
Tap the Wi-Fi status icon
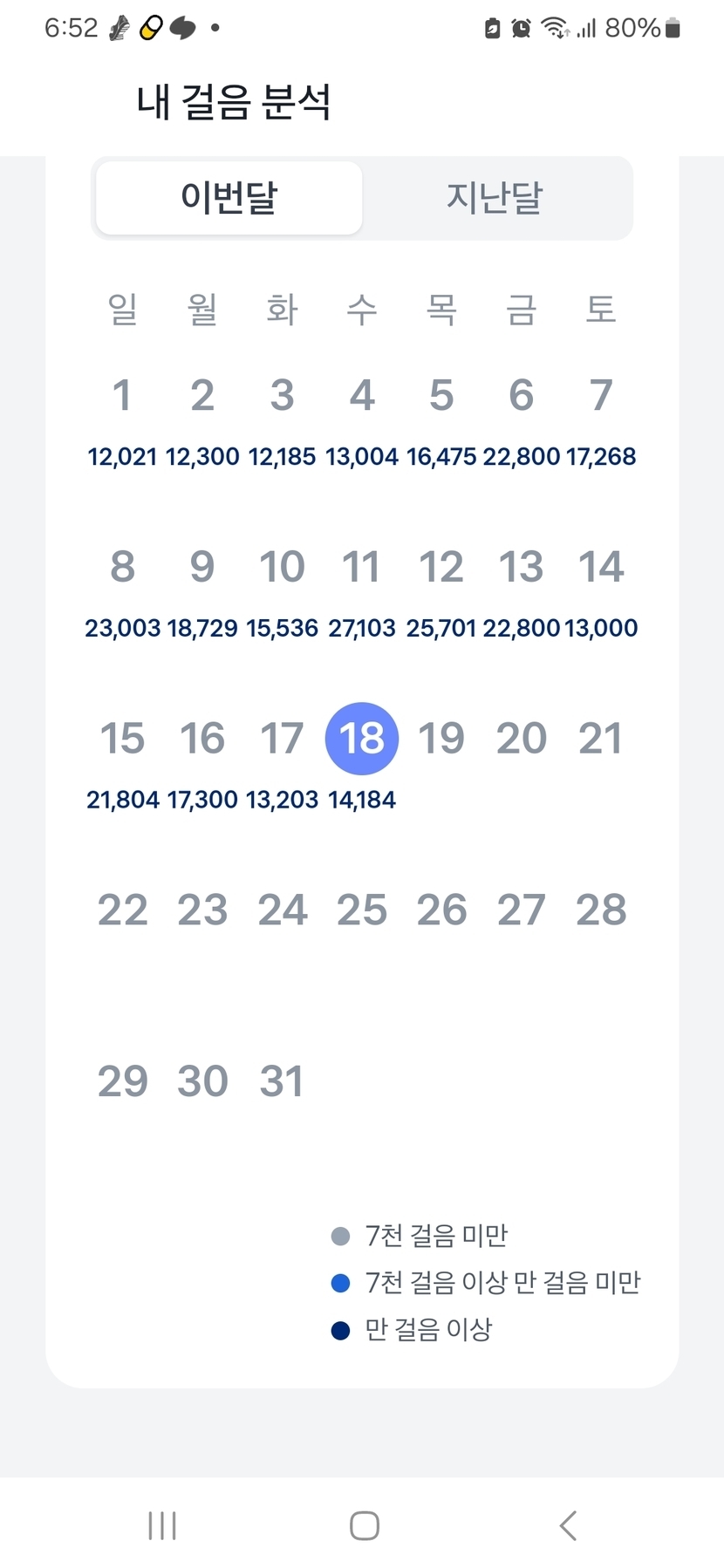(554, 29)
